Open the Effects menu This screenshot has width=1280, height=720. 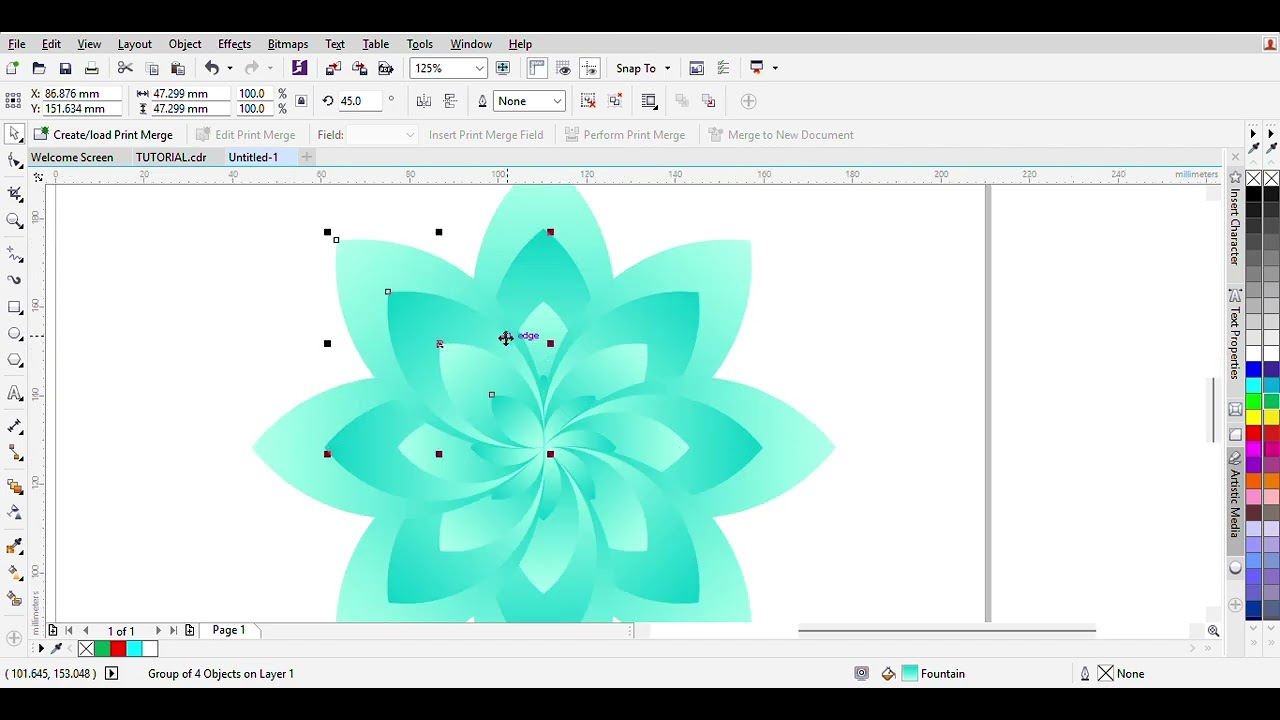point(234,44)
